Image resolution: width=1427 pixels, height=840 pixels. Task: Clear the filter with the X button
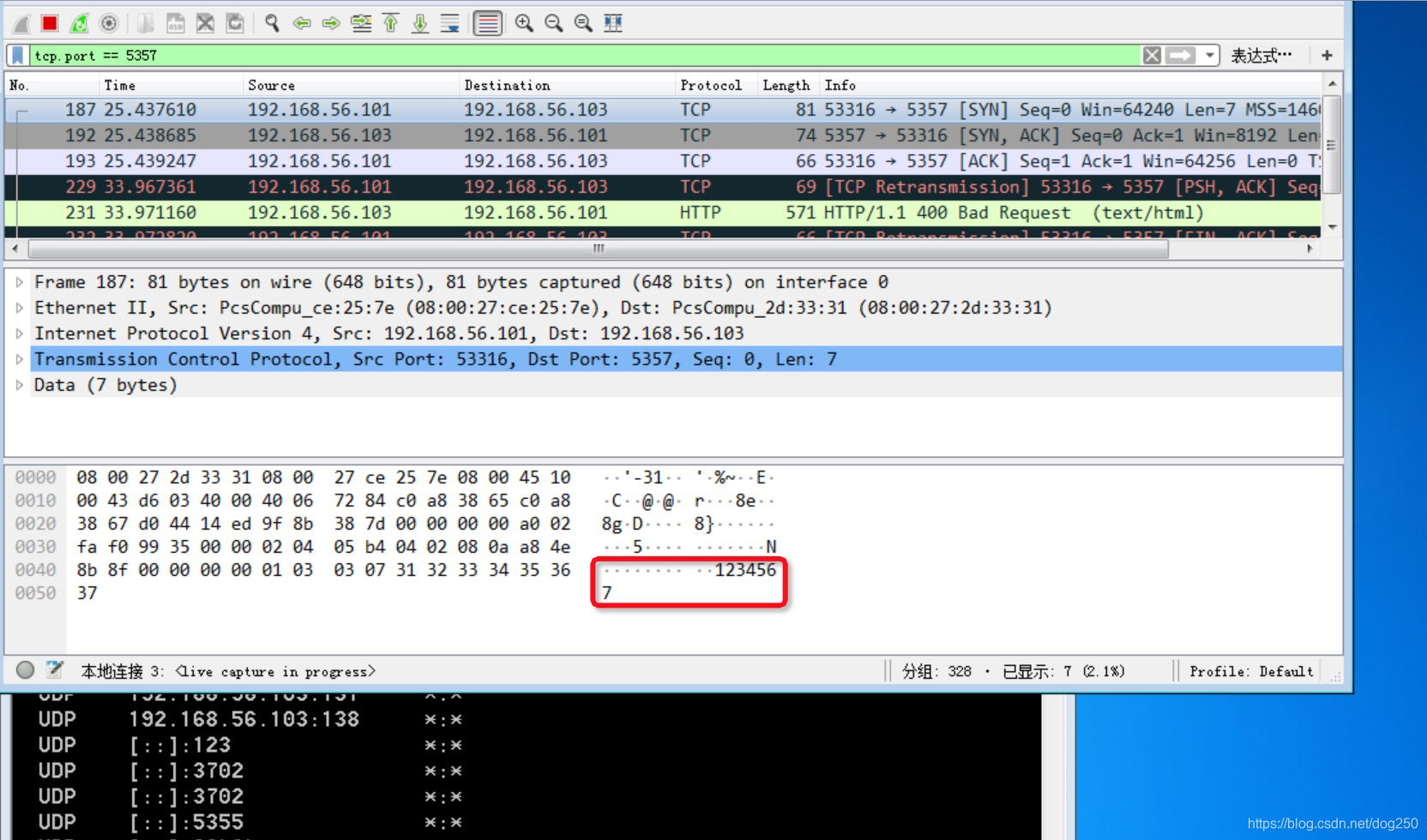tap(1152, 55)
